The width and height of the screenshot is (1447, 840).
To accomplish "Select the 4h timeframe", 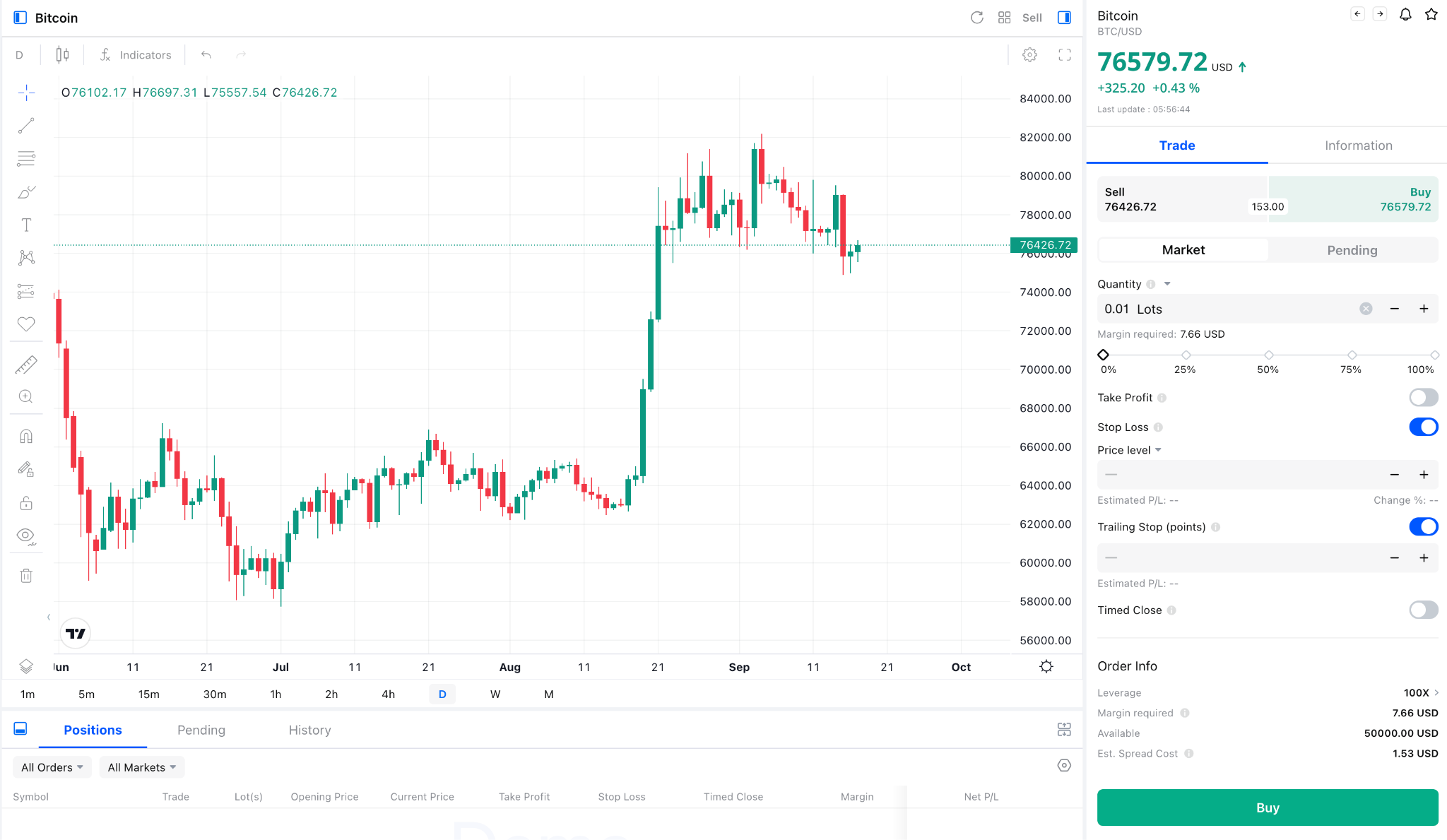I will point(388,694).
